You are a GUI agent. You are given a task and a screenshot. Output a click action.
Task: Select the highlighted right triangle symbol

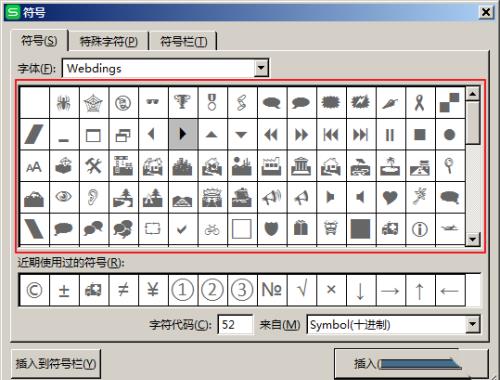183,135
